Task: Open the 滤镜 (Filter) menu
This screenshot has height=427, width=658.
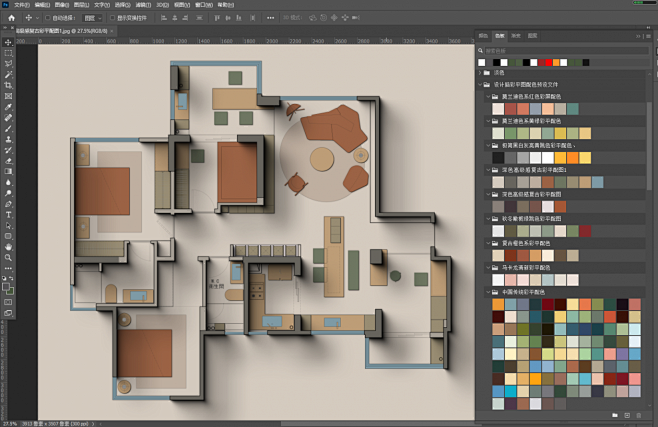Action: (143, 5)
